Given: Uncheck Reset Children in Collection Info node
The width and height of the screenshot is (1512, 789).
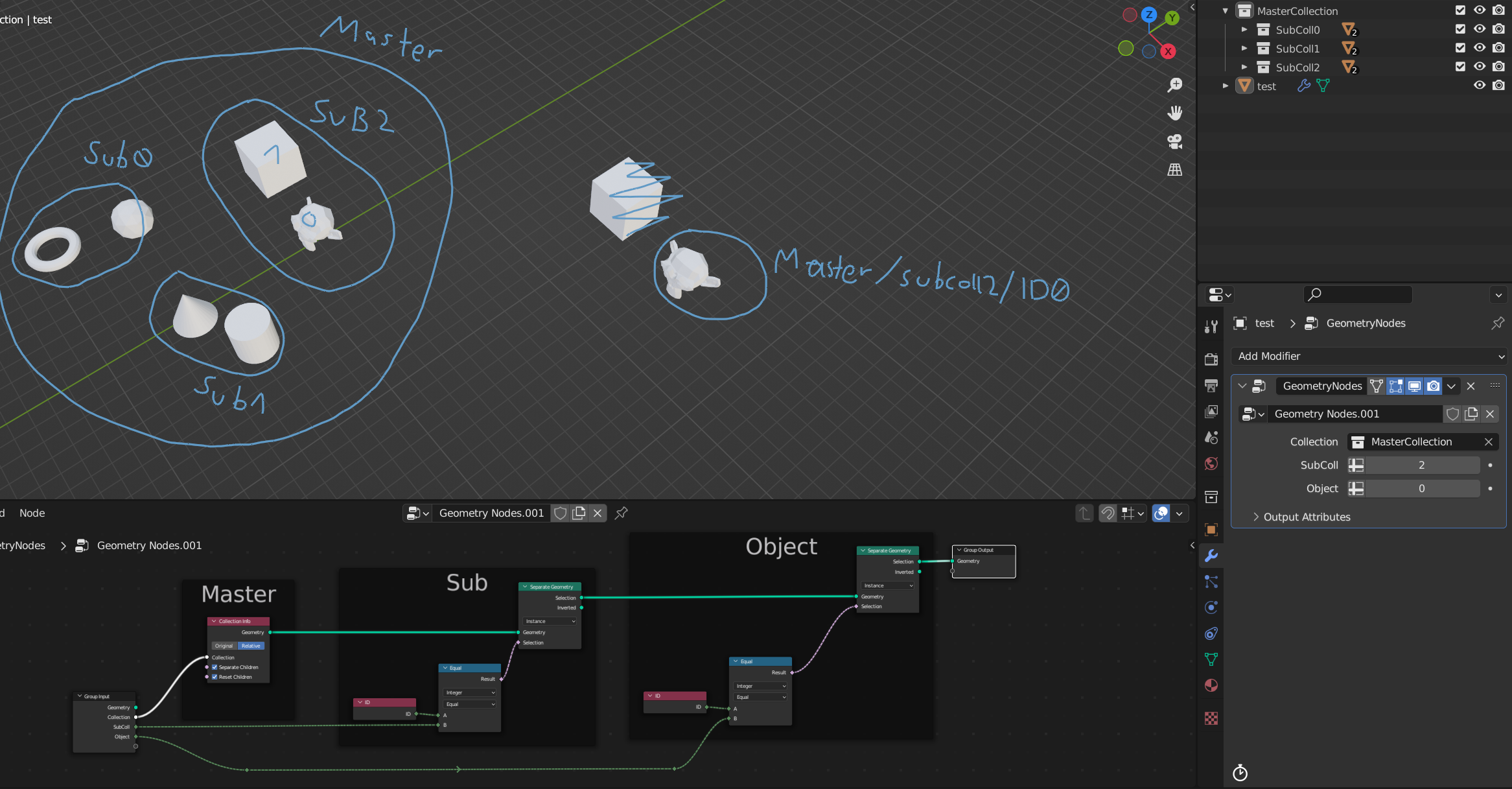Looking at the screenshot, I should tap(215, 677).
